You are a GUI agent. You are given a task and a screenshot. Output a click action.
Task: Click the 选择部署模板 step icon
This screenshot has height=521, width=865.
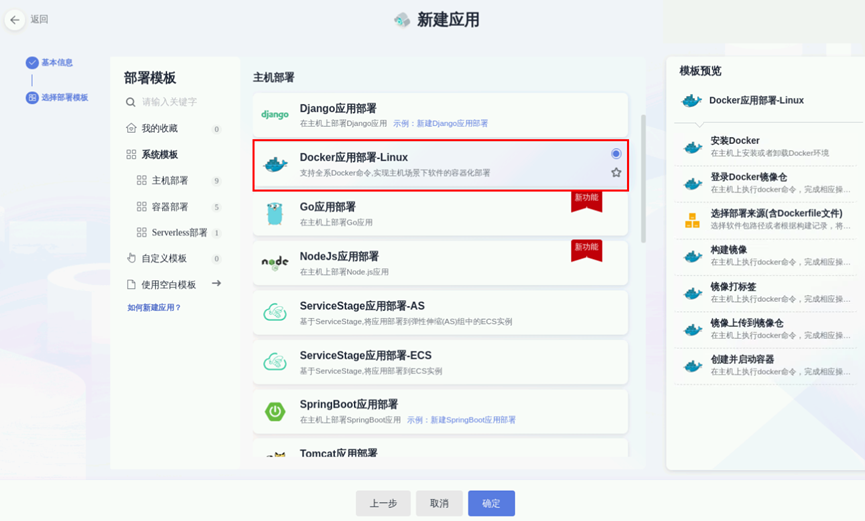[x=32, y=98]
